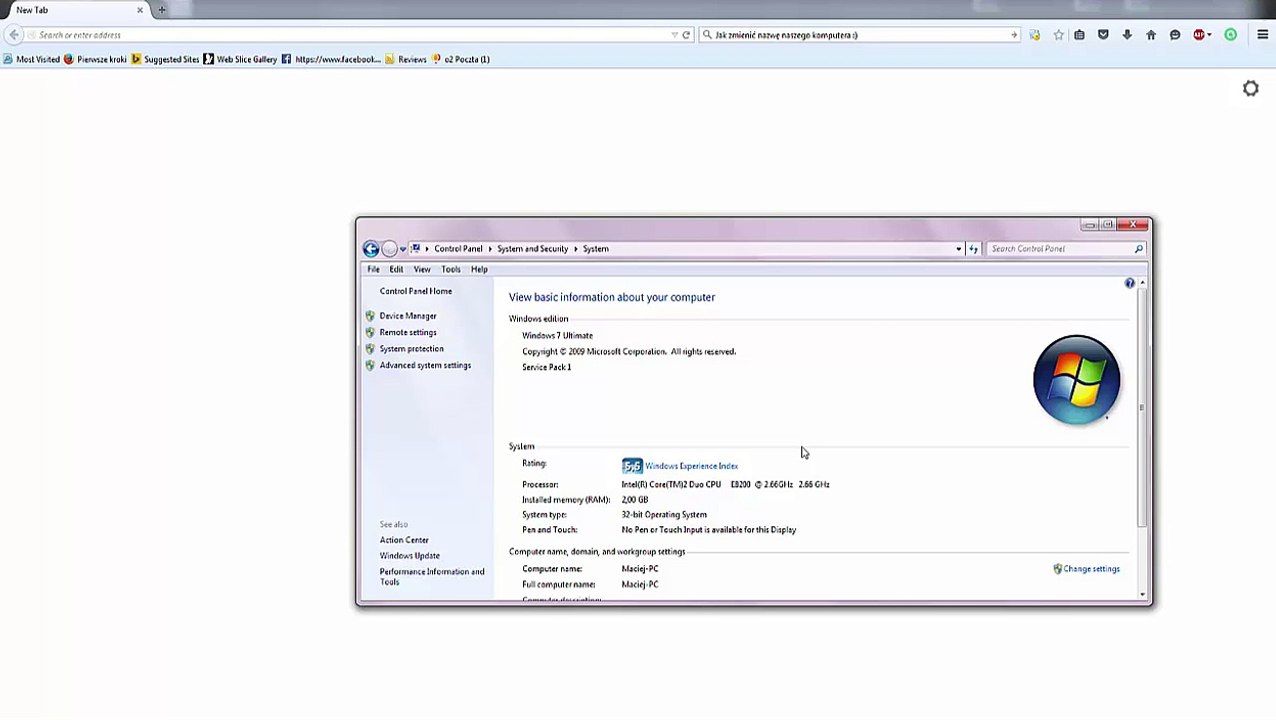Open new tab page settings gear

(x=1251, y=89)
